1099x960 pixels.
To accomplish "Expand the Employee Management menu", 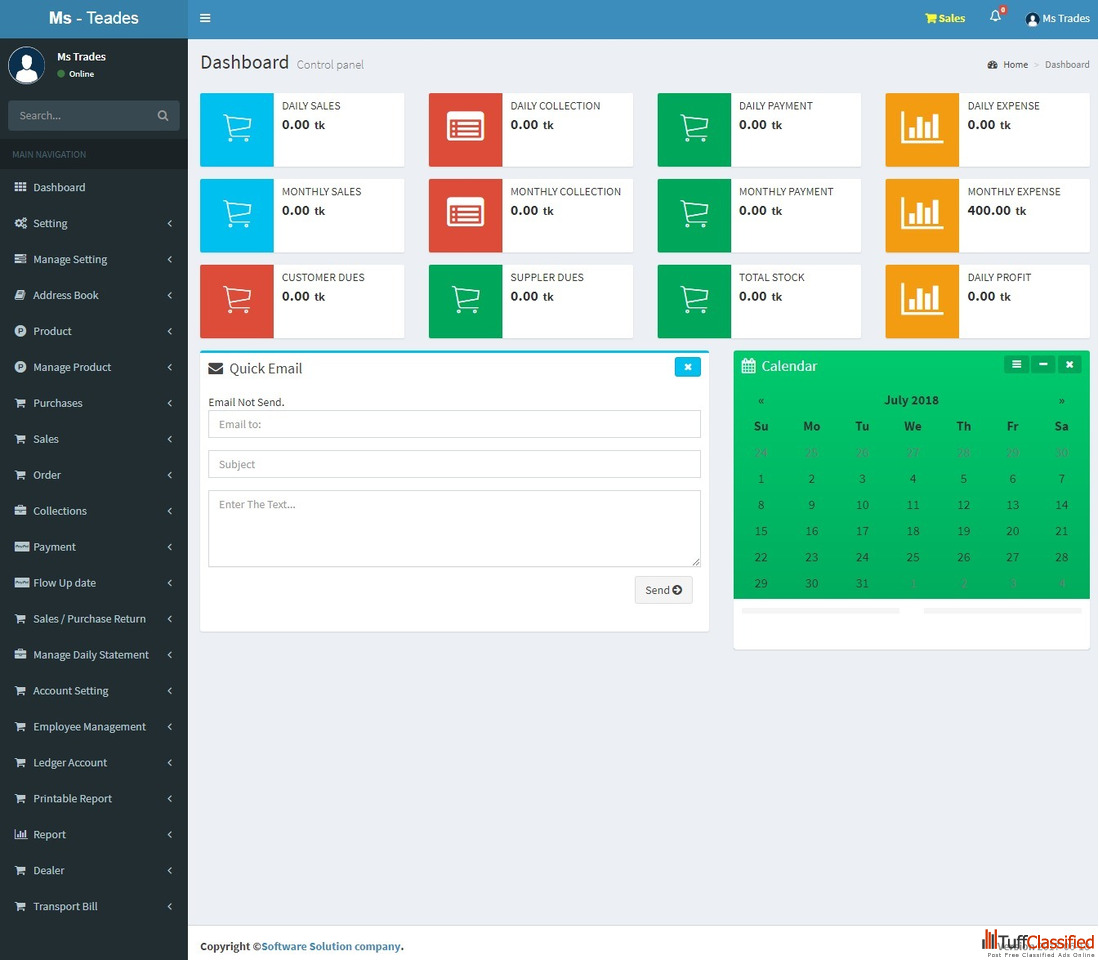I will click(89, 727).
